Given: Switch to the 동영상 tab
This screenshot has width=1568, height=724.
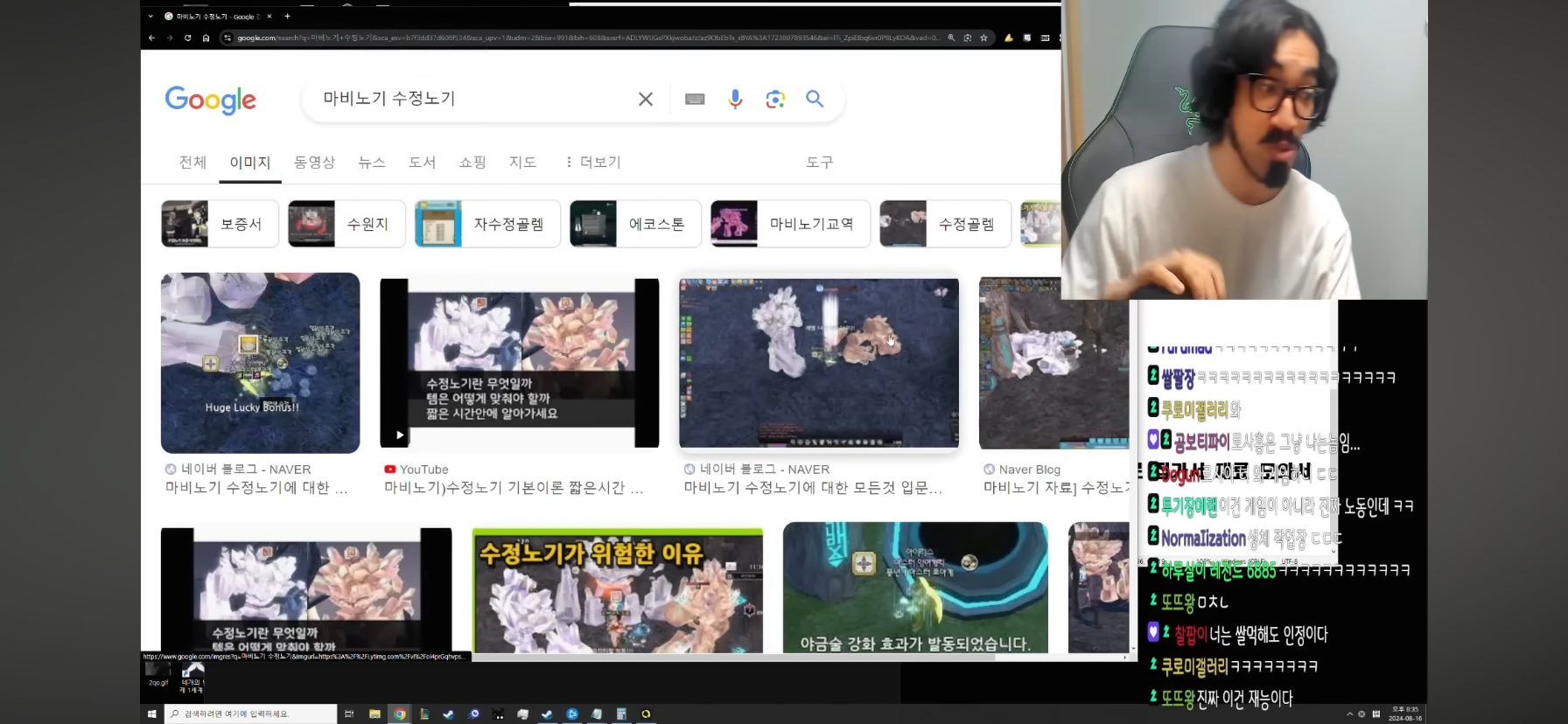Looking at the screenshot, I should click(x=314, y=162).
